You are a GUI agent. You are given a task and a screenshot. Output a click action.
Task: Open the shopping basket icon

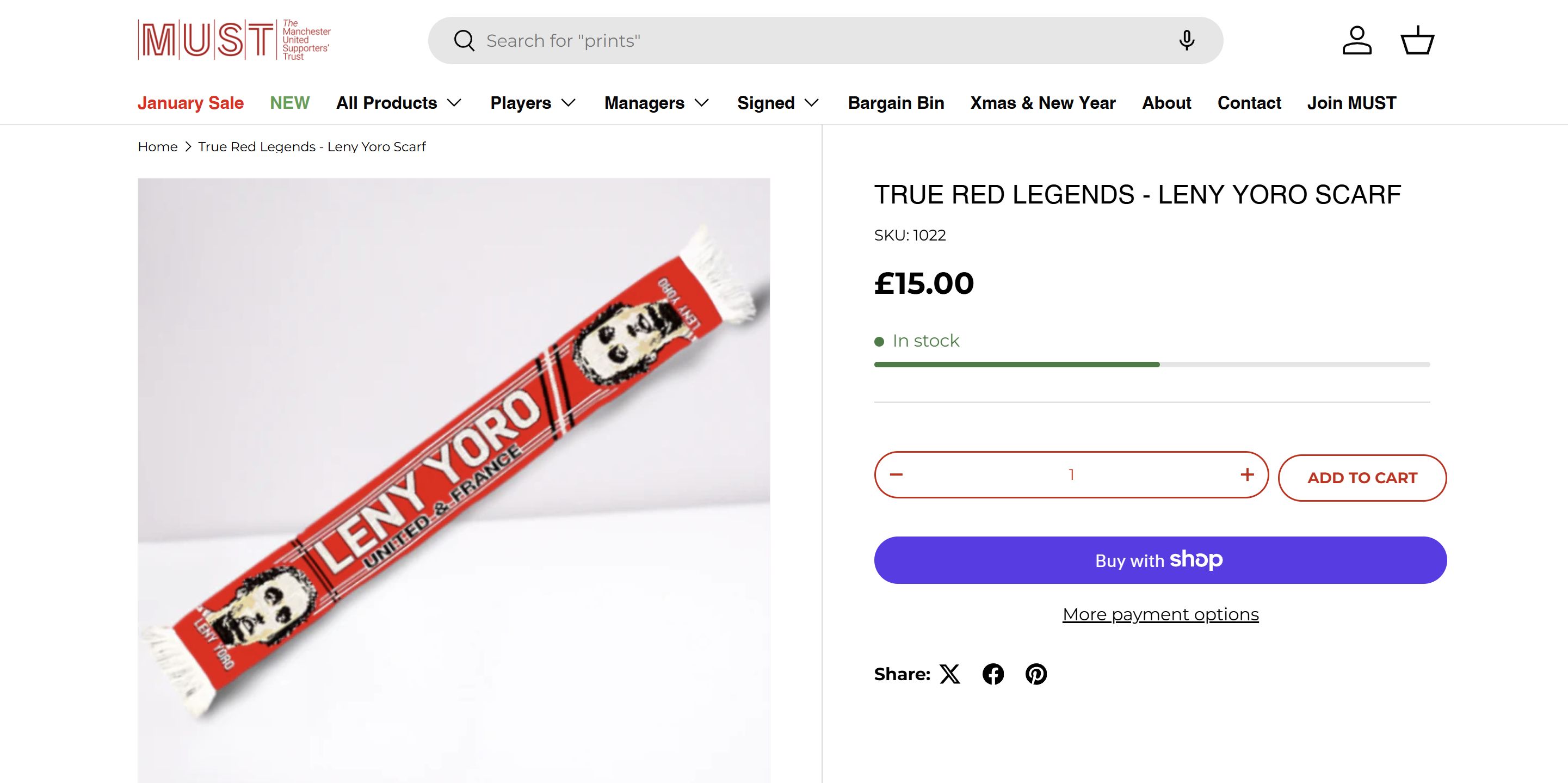click(x=1418, y=41)
